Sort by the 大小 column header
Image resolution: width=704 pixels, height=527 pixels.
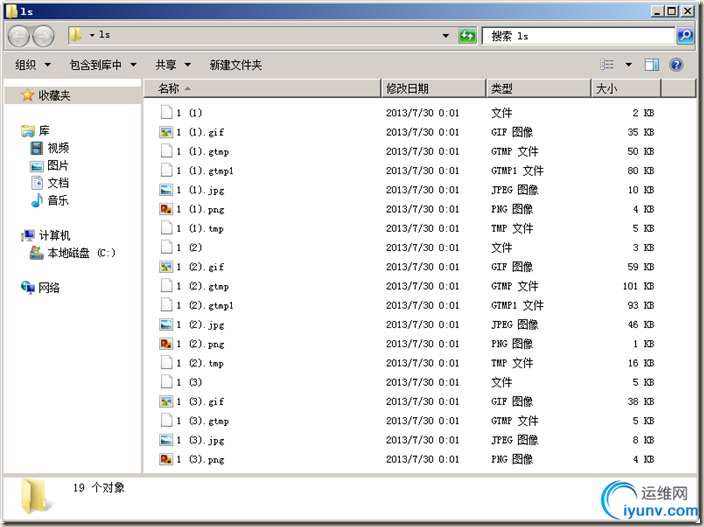(x=626, y=88)
